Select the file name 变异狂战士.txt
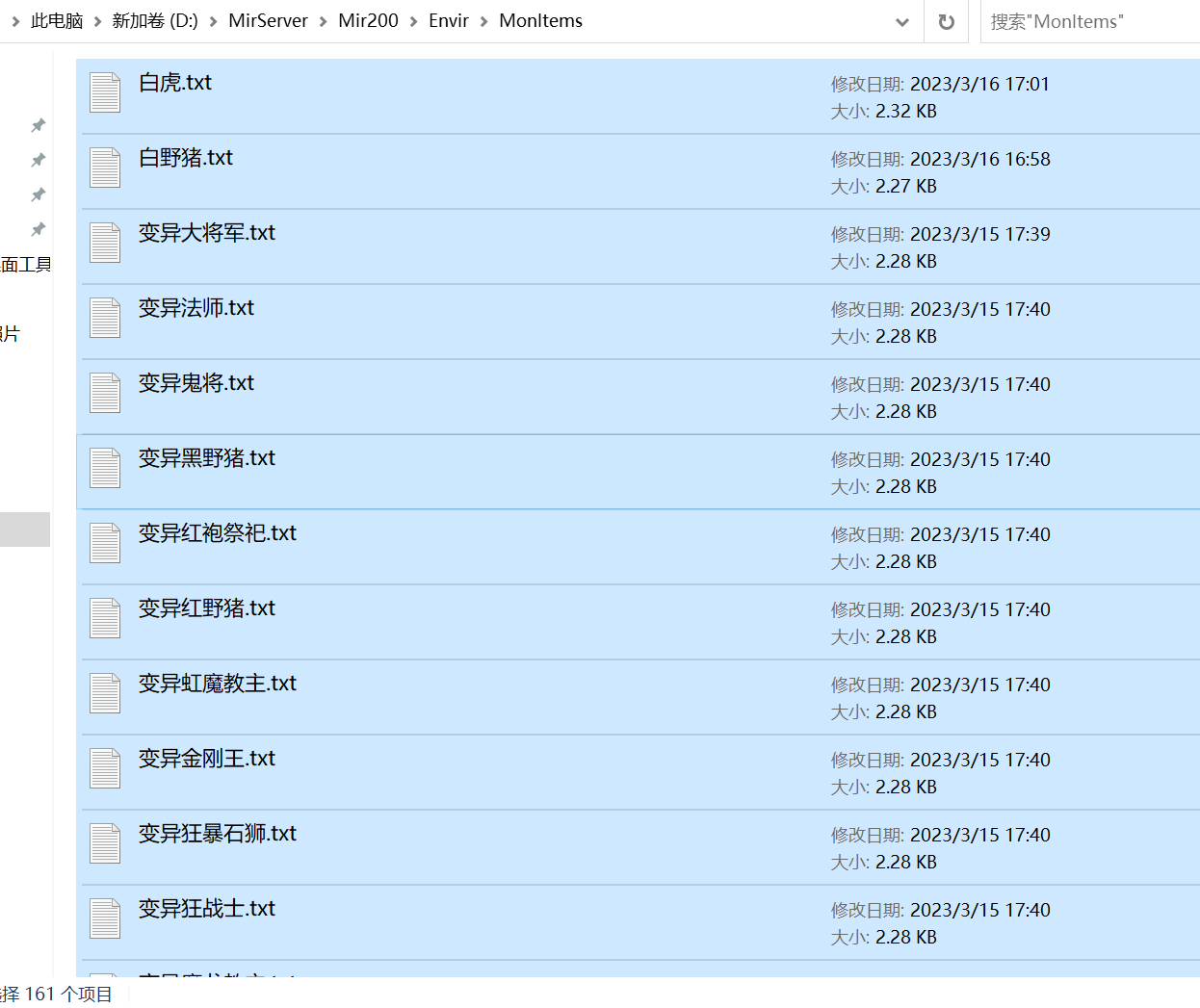Image resolution: width=1200 pixels, height=1008 pixels. (207, 909)
